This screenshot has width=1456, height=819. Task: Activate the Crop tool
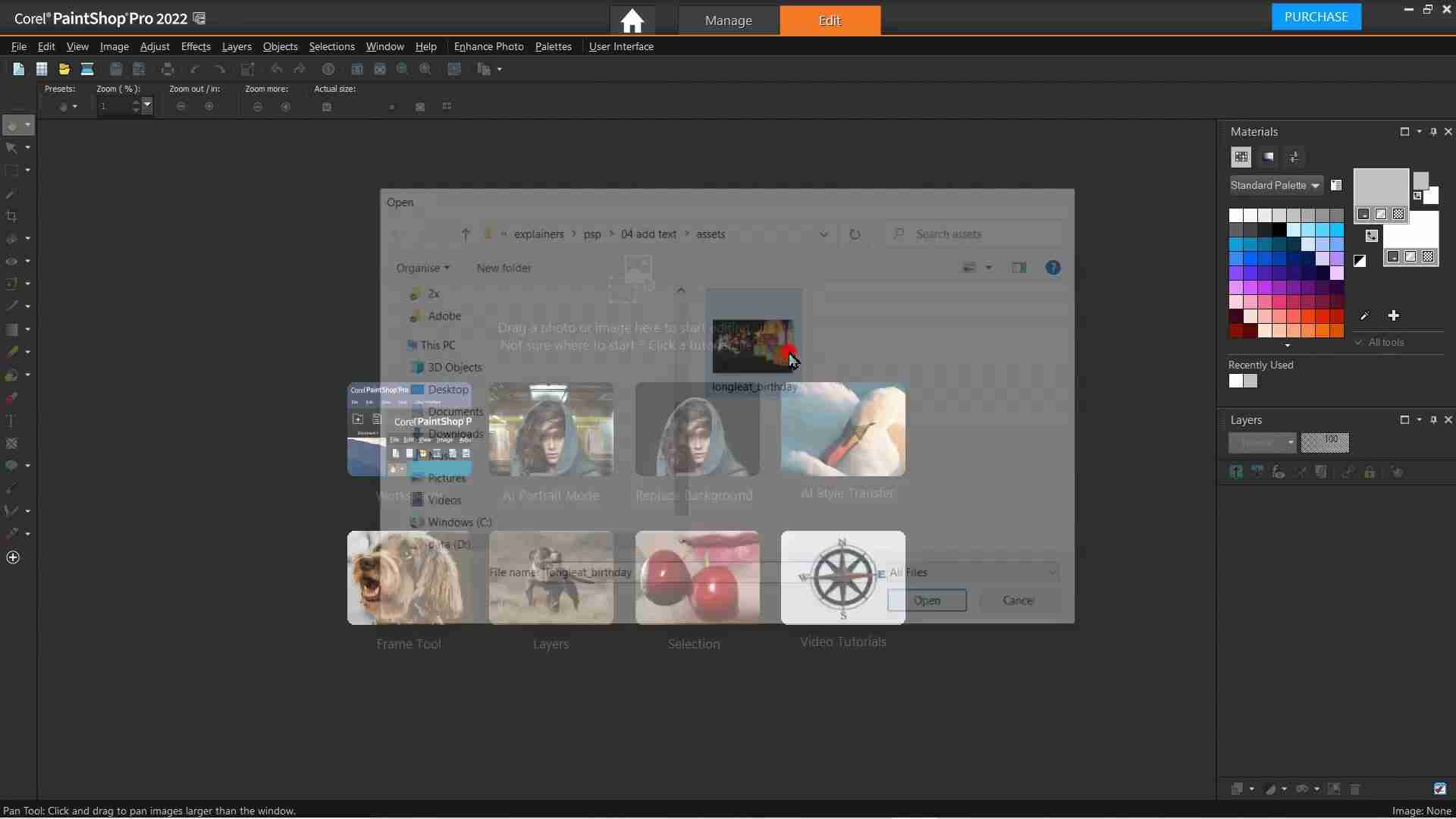12,217
